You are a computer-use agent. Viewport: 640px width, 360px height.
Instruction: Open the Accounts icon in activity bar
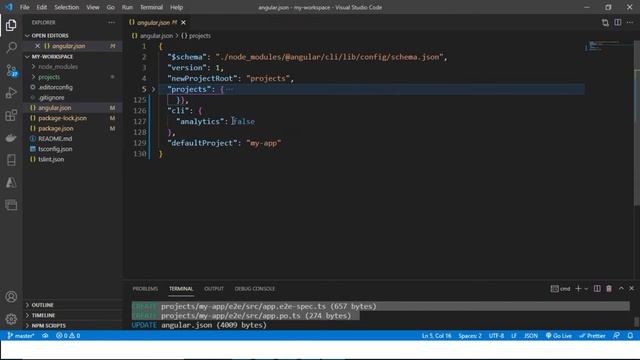11,297
